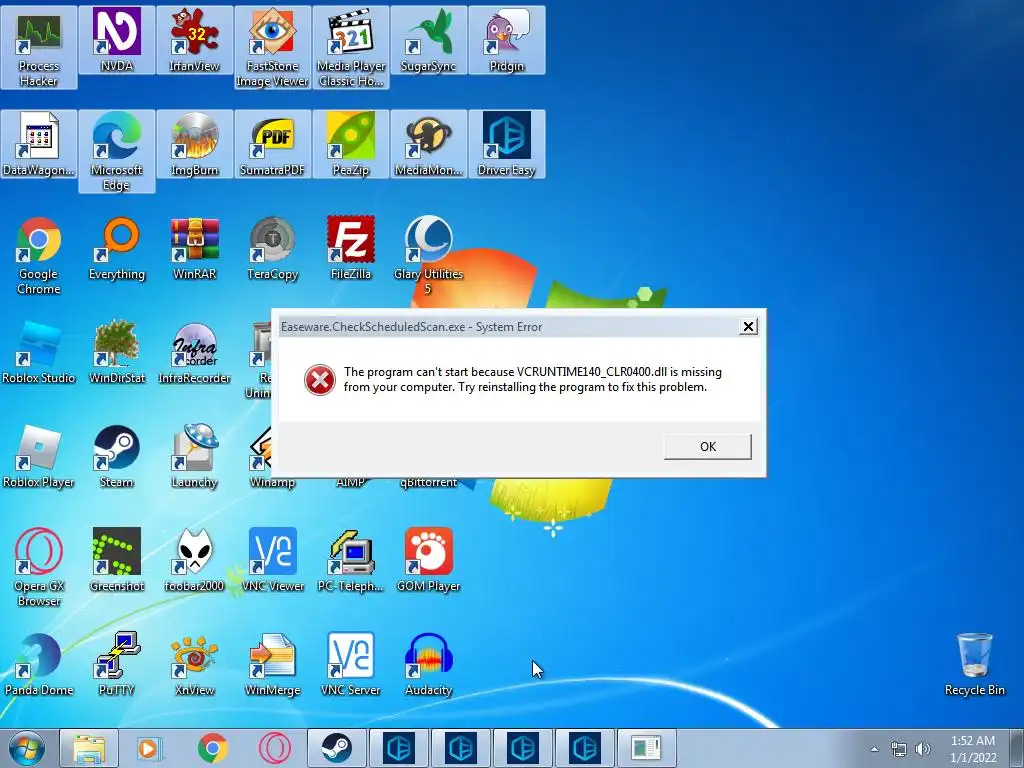Screen dimensions: 1024x768
Task: Open XnView desktop shortcut
Action: click(x=194, y=664)
